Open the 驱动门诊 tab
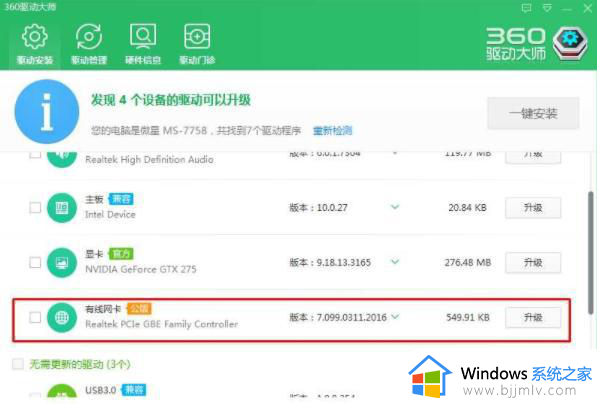The width and height of the screenshot is (597, 404). click(x=197, y=44)
